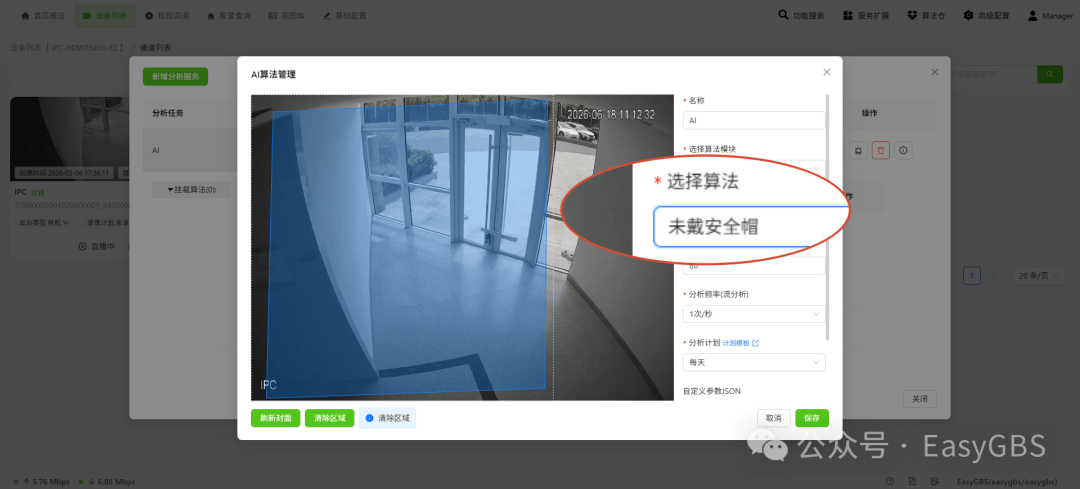Click the document icon in the status bar
The image size is (1080, 489).
(911, 481)
